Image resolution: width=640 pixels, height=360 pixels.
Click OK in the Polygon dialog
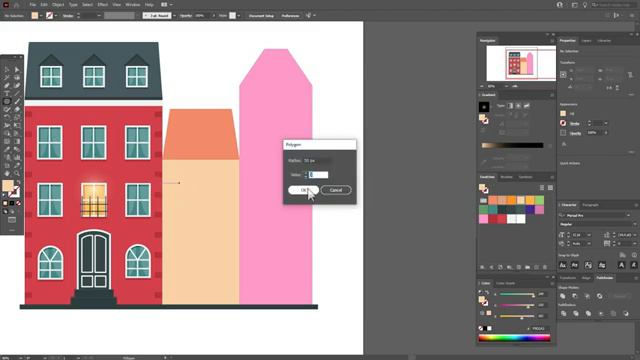pyautogui.click(x=303, y=190)
